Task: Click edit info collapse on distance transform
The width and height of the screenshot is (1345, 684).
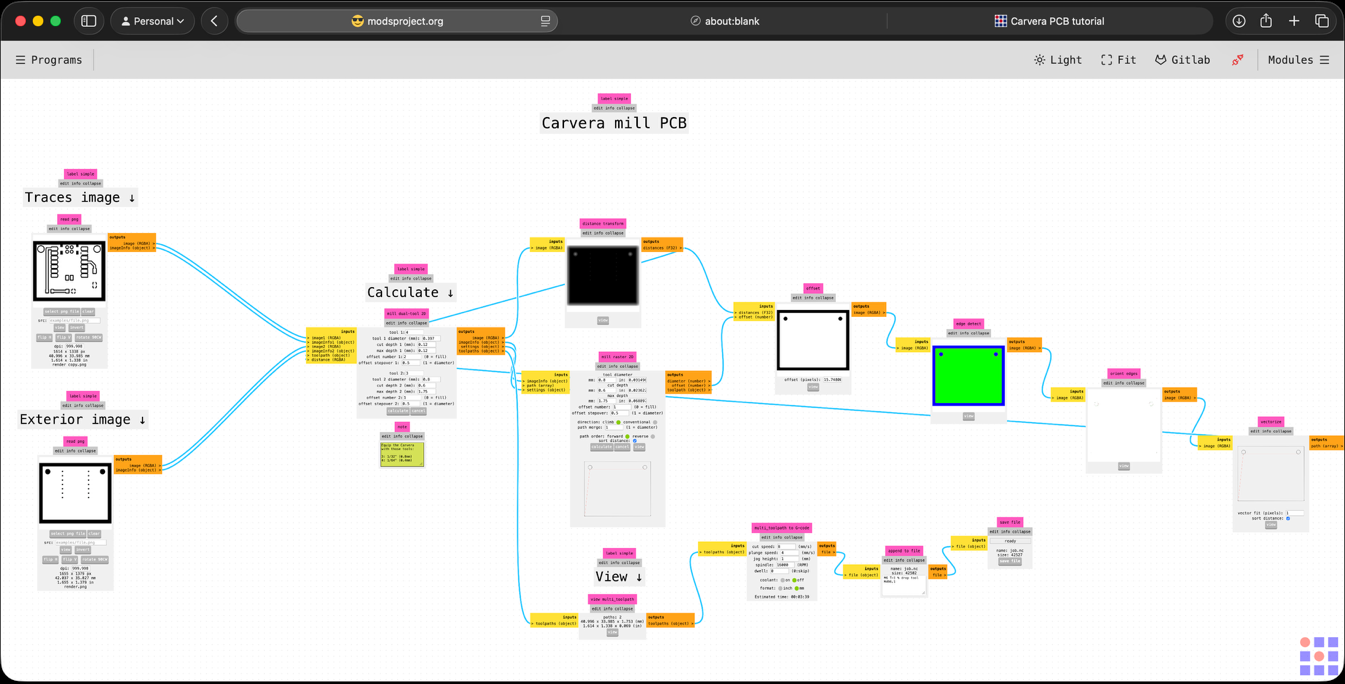Action: tap(603, 233)
